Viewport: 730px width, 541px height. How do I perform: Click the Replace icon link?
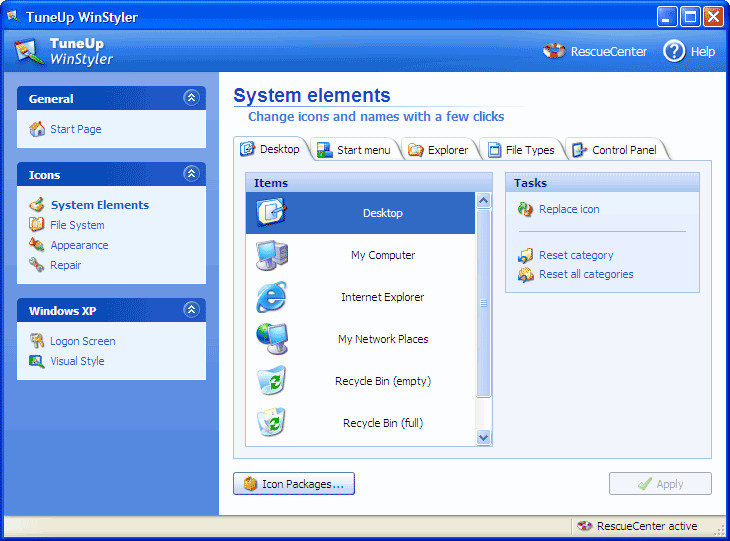coord(569,209)
